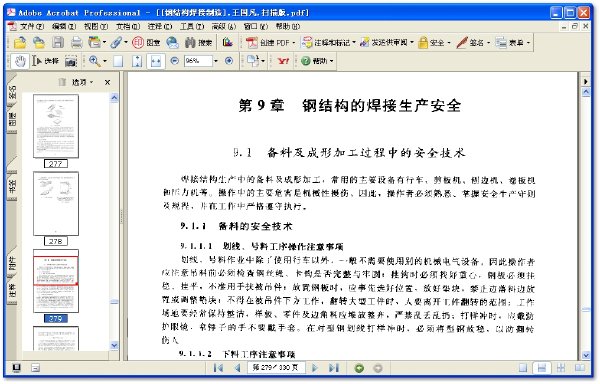The width and height of the screenshot is (600, 384).
Task: Click the hide toolbars status icon
Action: (35, 368)
